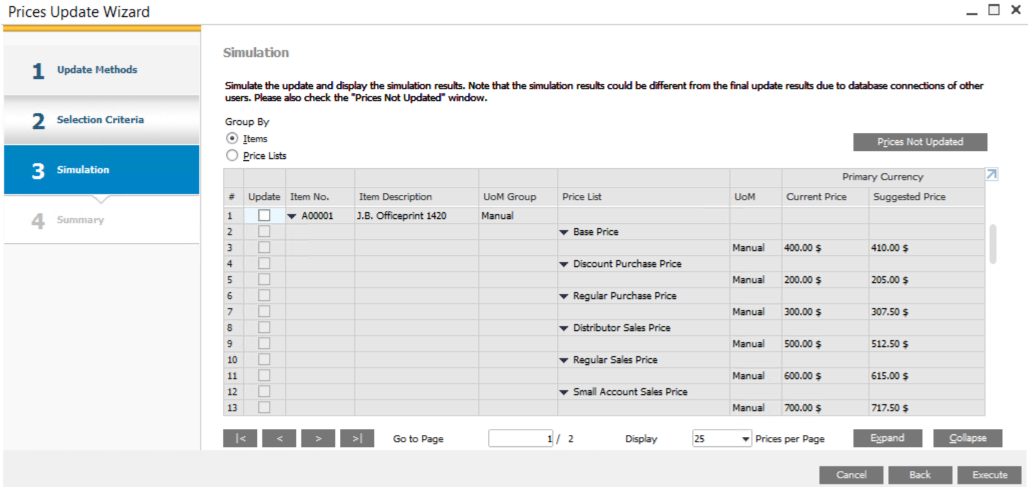Open the Prices per Page dropdown
The image size is (1028, 487).
(x=746, y=439)
